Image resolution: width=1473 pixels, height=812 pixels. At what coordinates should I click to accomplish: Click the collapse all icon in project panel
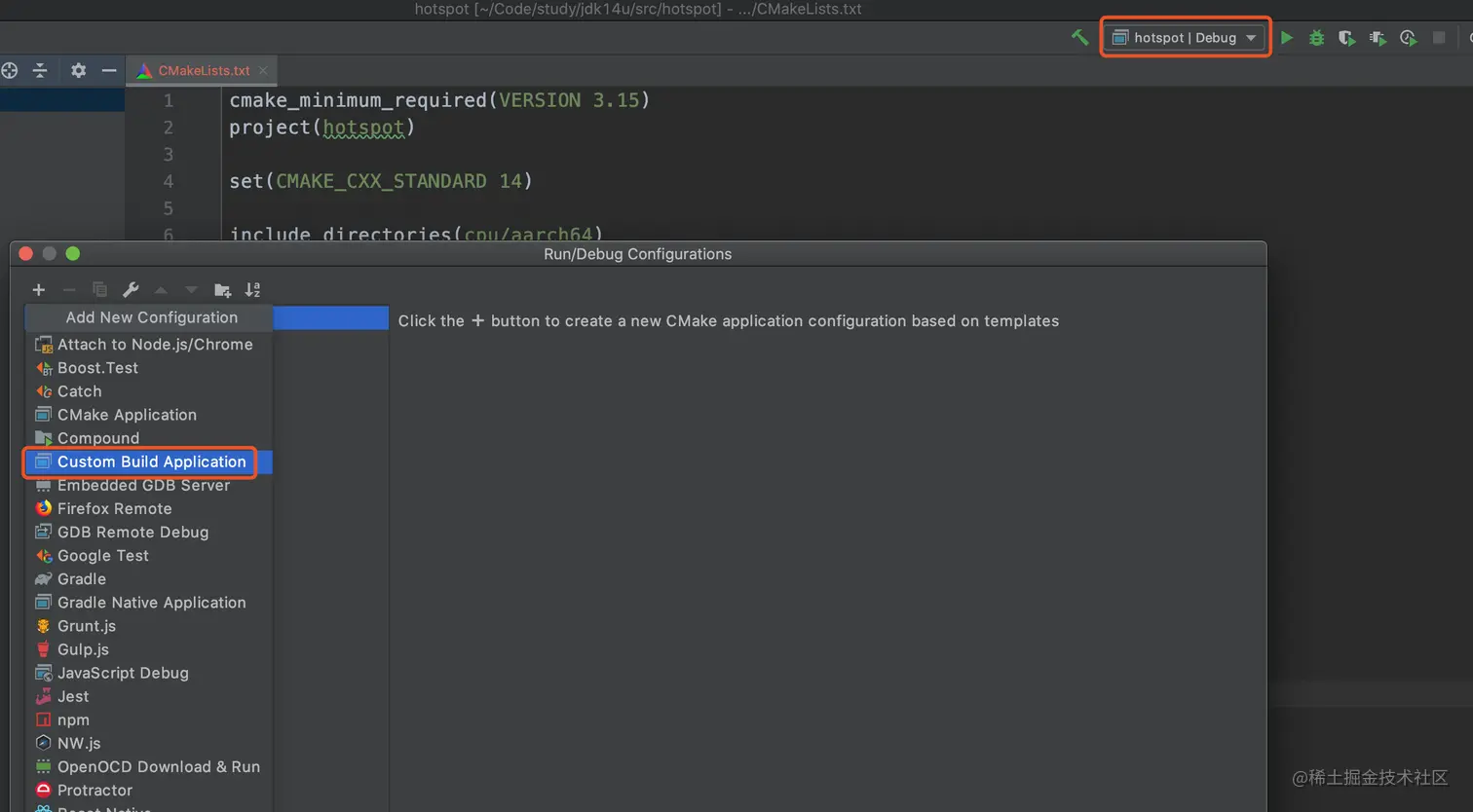[x=40, y=70]
